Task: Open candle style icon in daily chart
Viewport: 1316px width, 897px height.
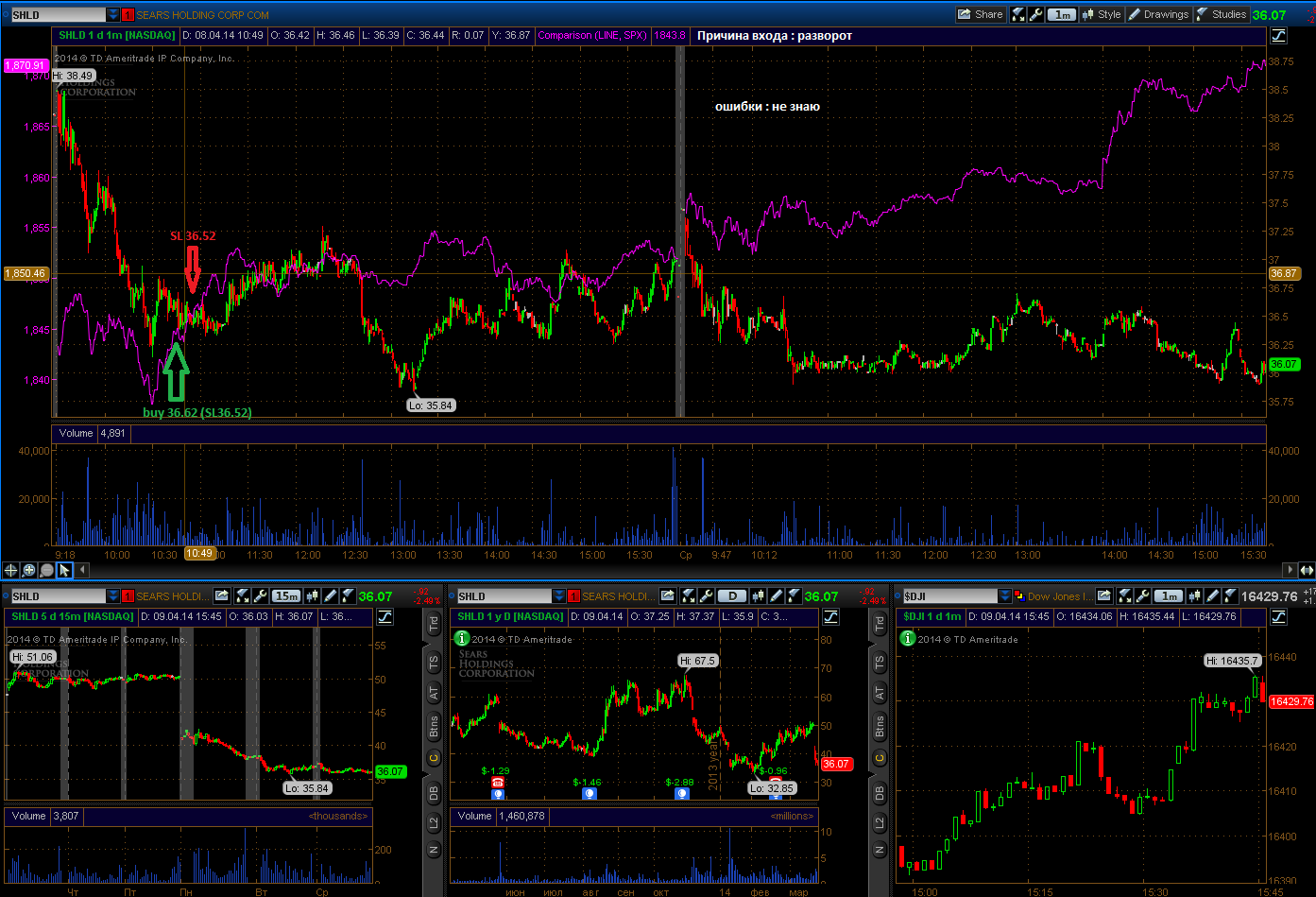Action: click(x=759, y=596)
